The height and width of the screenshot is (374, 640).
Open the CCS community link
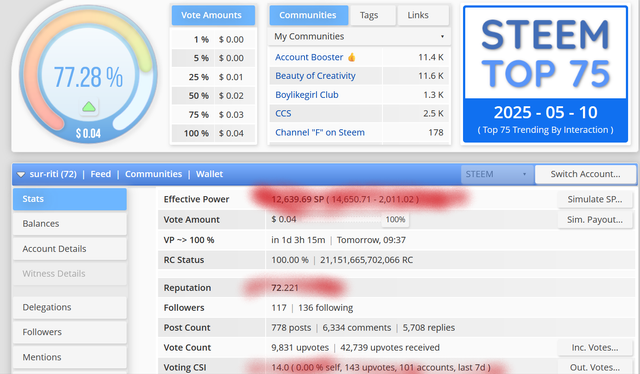pos(283,114)
